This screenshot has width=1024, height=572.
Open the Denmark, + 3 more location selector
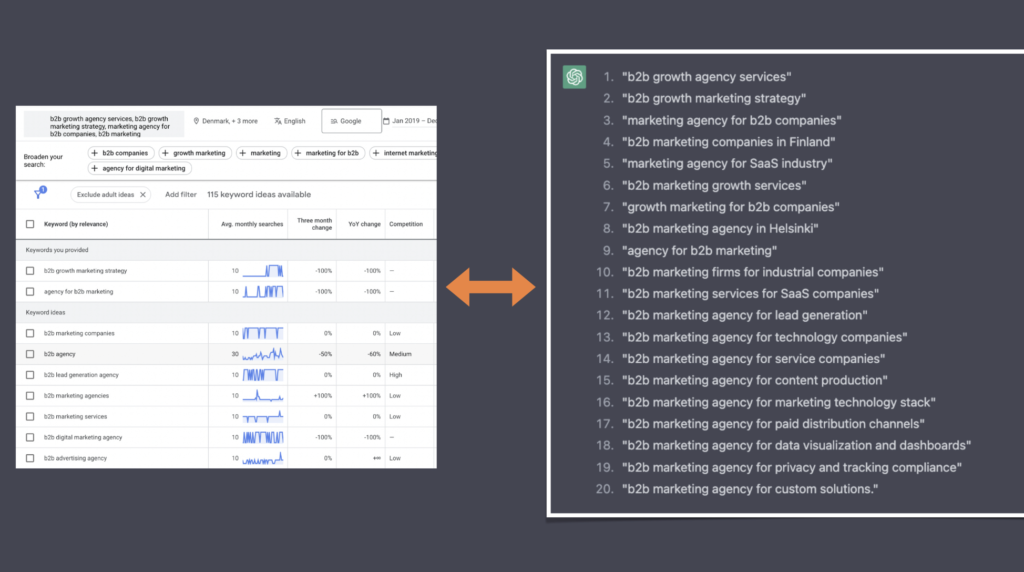click(225, 121)
